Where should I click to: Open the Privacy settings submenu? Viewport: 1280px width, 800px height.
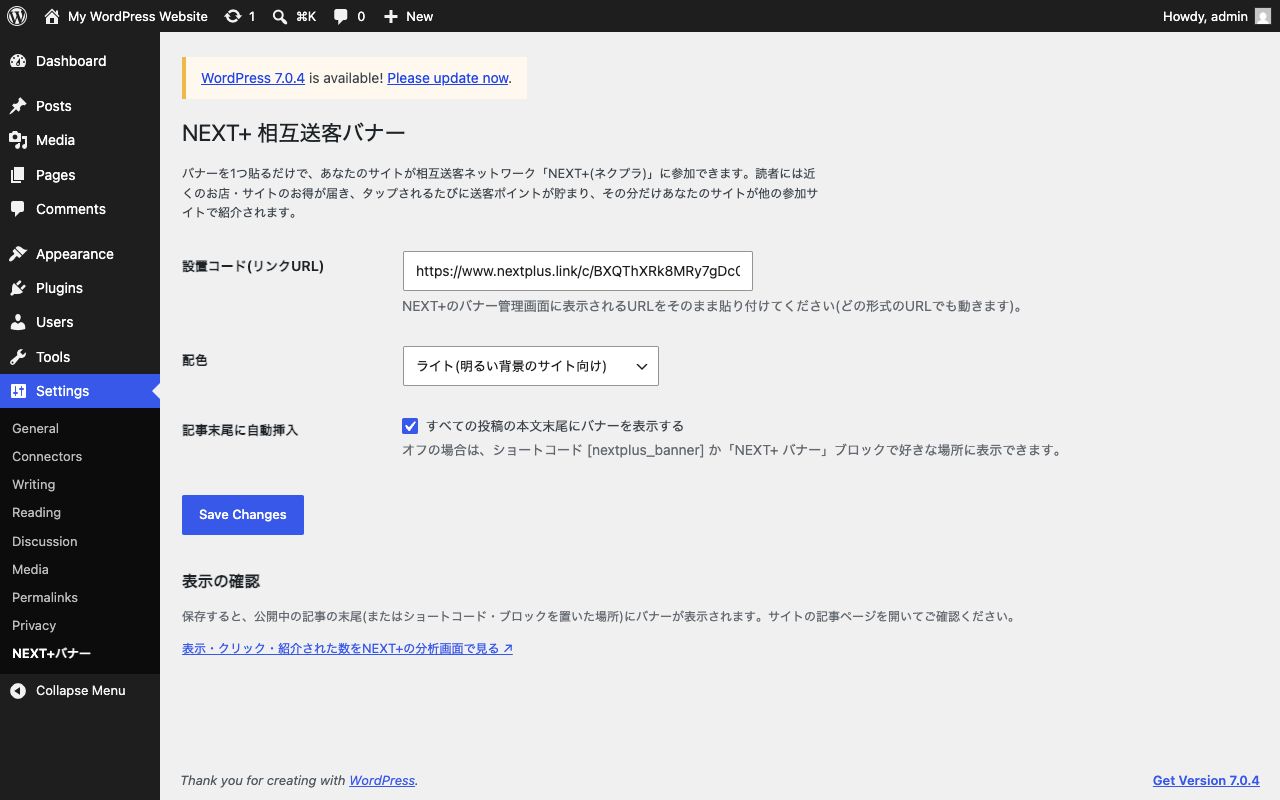[34, 625]
